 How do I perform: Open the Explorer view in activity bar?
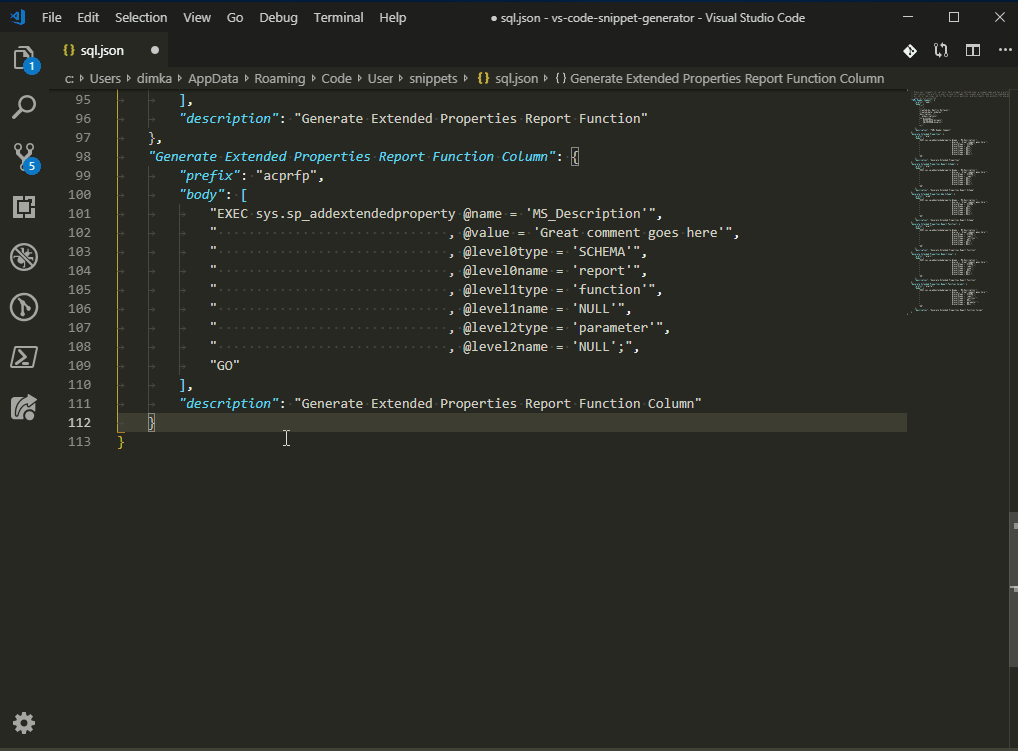click(x=24, y=58)
